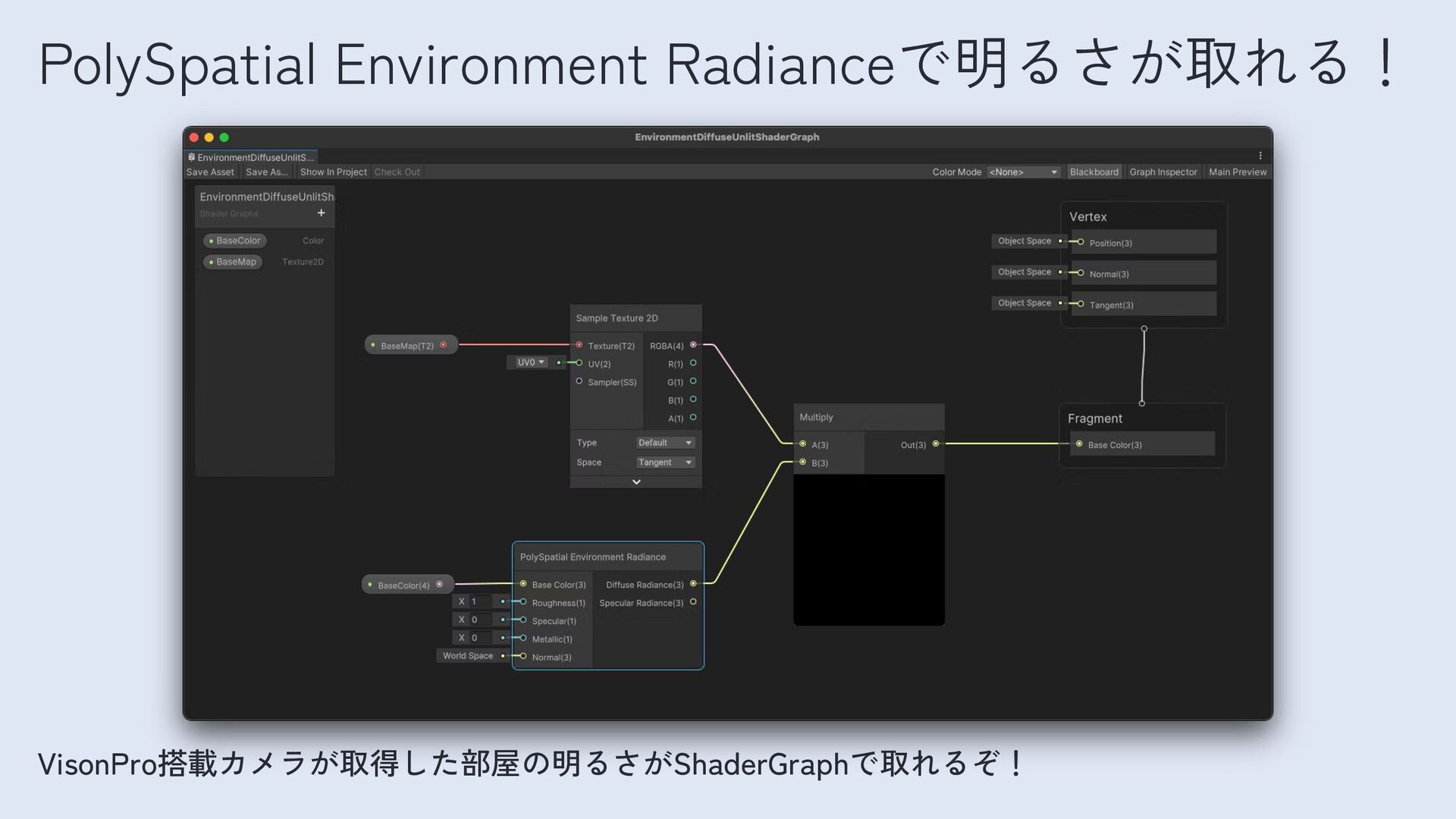This screenshot has width=1456, height=819.
Task: Select the EnvironmentDiffuseUnlitS... tab
Action: pos(253,157)
